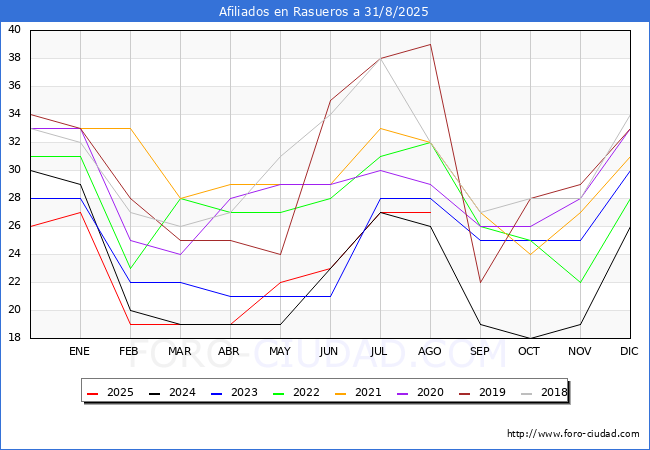The width and height of the screenshot is (650, 450).
Task: Select the 2023 legend label
Action: tap(244, 392)
